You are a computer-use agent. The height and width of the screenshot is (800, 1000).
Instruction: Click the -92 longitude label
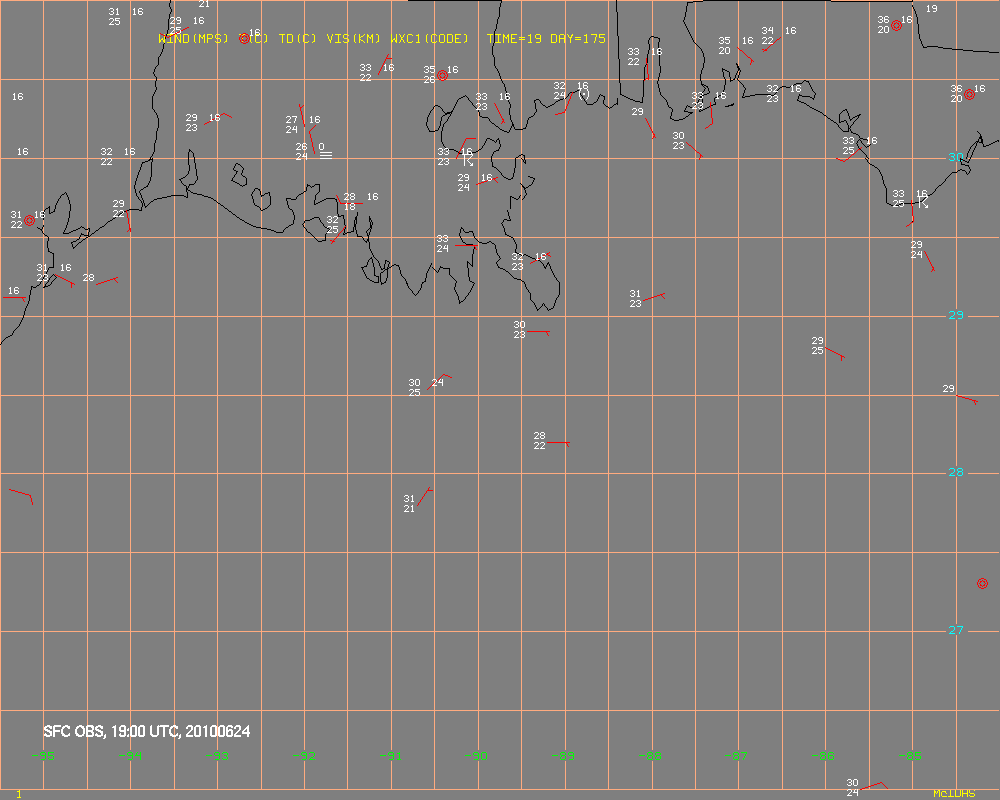pos(304,756)
